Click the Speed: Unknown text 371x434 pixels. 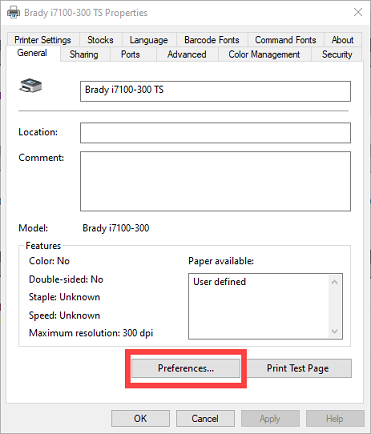coord(64,315)
